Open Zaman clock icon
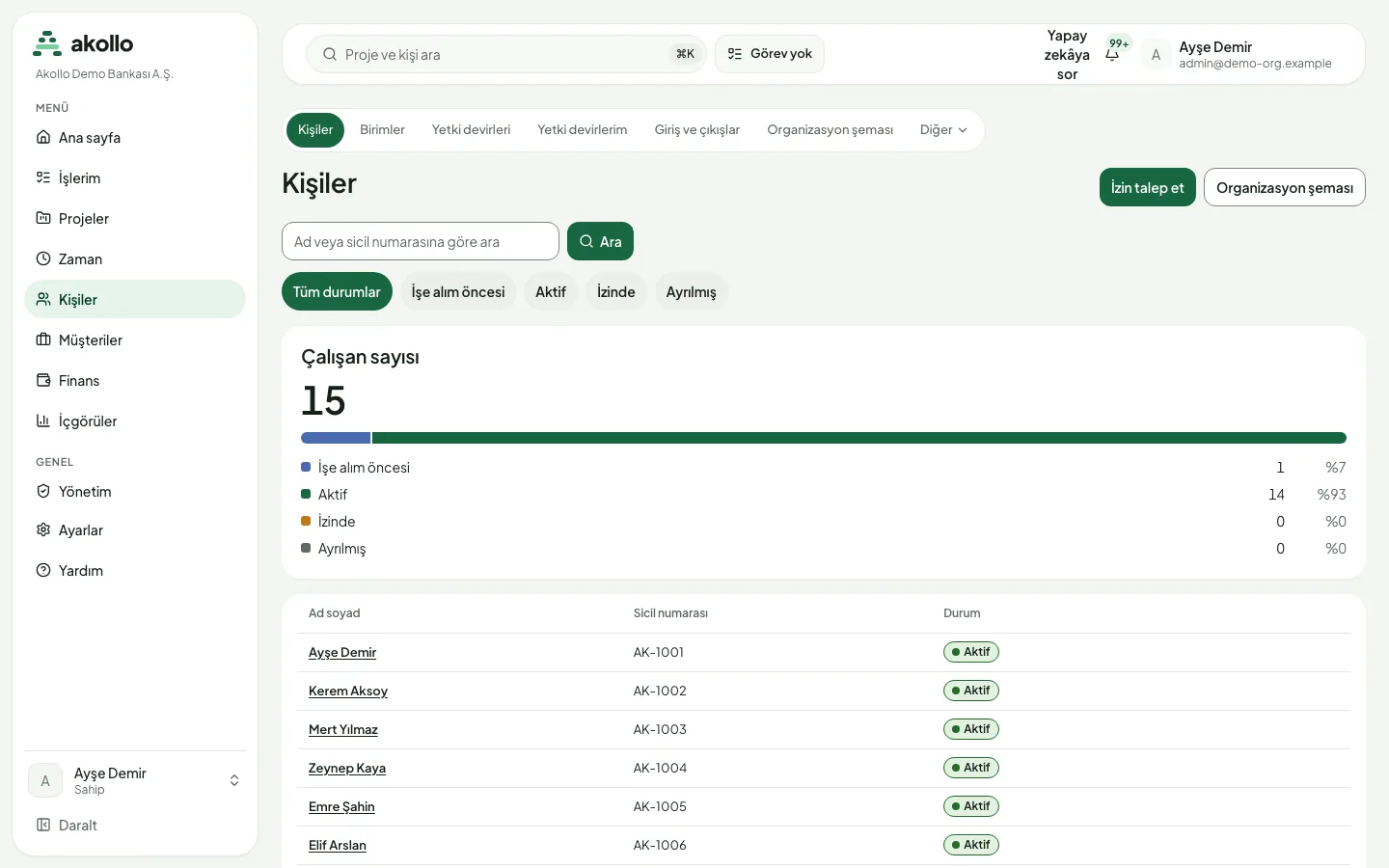The height and width of the screenshot is (868, 1389). (43, 258)
